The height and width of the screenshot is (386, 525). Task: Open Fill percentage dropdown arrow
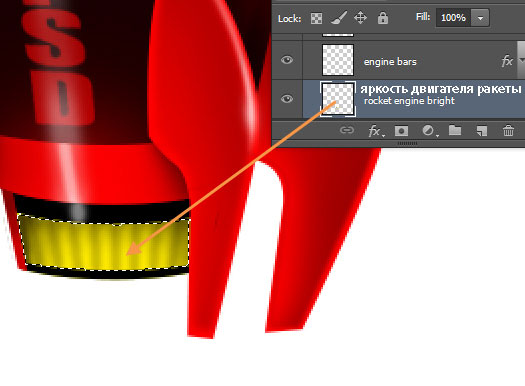tap(480, 18)
